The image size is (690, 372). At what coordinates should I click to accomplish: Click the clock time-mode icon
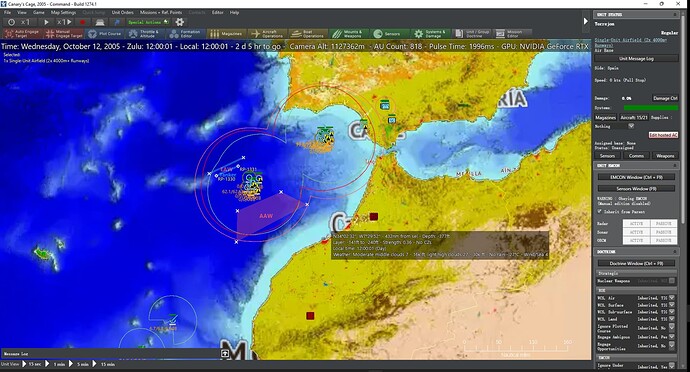click(x=11, y=22)
